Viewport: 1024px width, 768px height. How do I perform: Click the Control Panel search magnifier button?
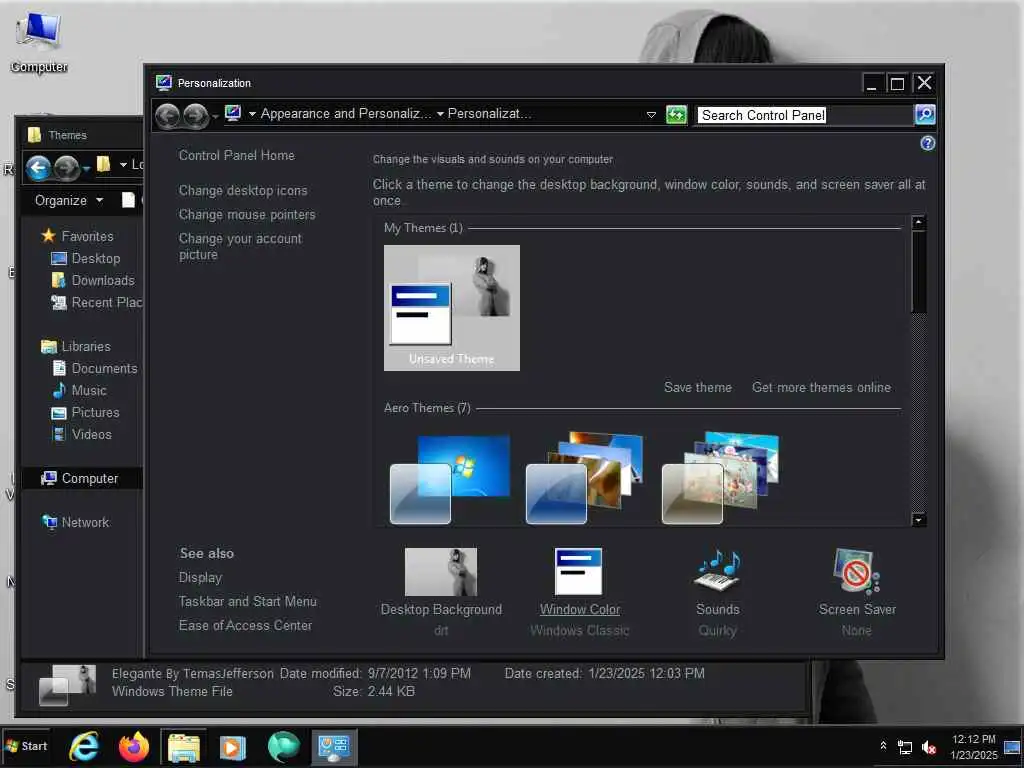925,115
